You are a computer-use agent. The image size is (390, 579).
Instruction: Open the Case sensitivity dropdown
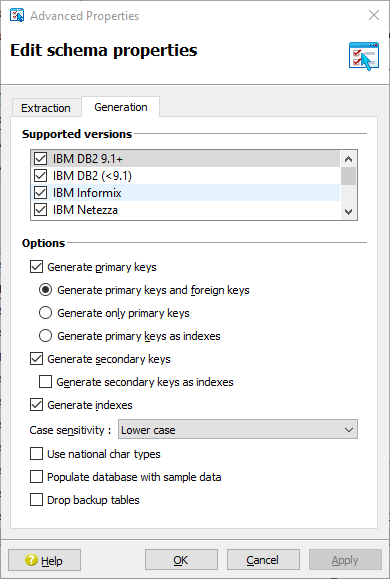point(238,429)
